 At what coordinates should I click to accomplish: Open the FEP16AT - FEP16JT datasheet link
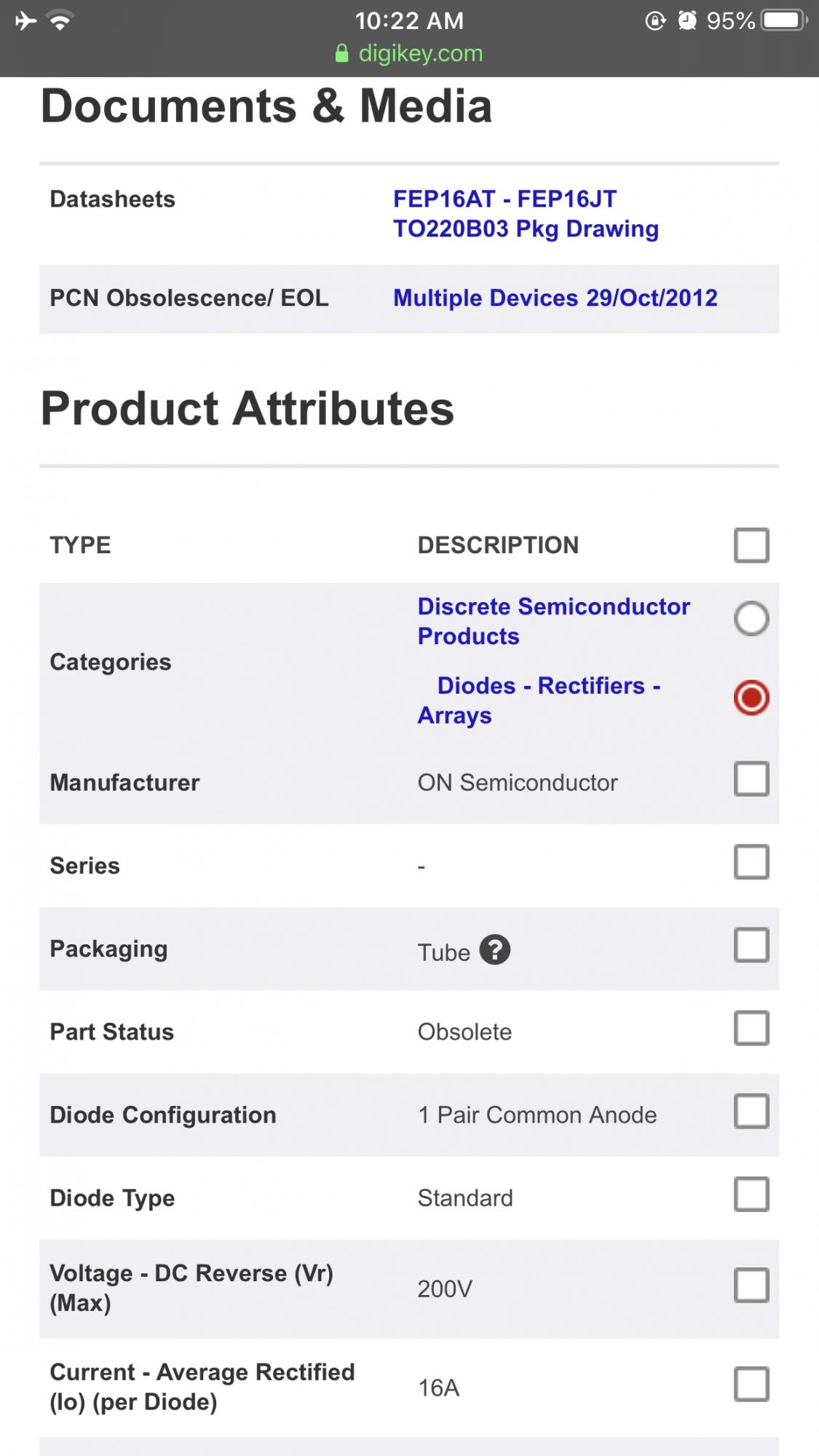pyautogui.click(x=505, y=199)
